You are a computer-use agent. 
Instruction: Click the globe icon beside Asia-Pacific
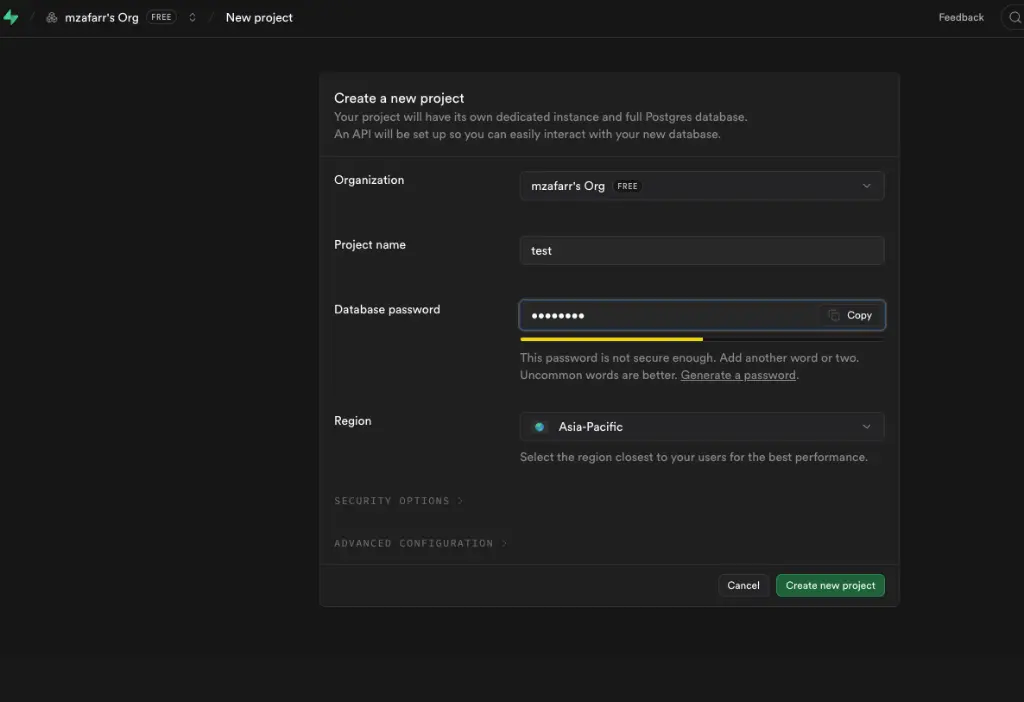(x=540, y=427)
